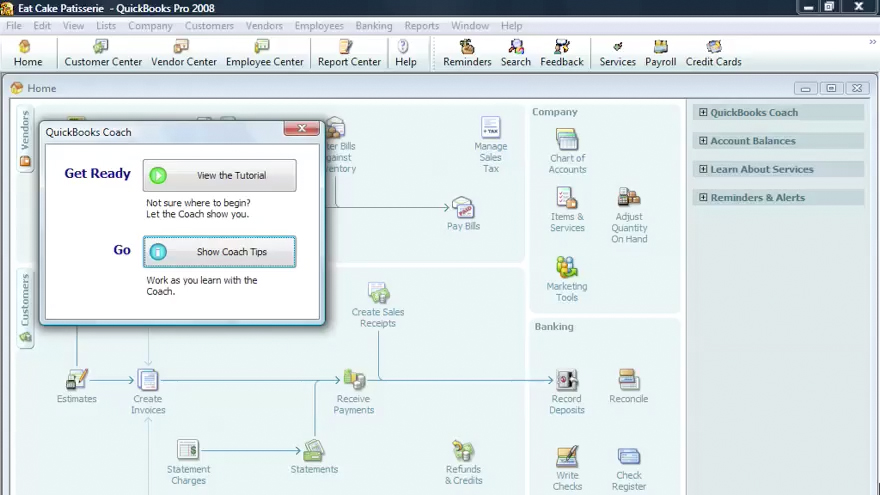Click Create Sales Receipts icon
Screen dimensions: 880x495
pos(378,305)
